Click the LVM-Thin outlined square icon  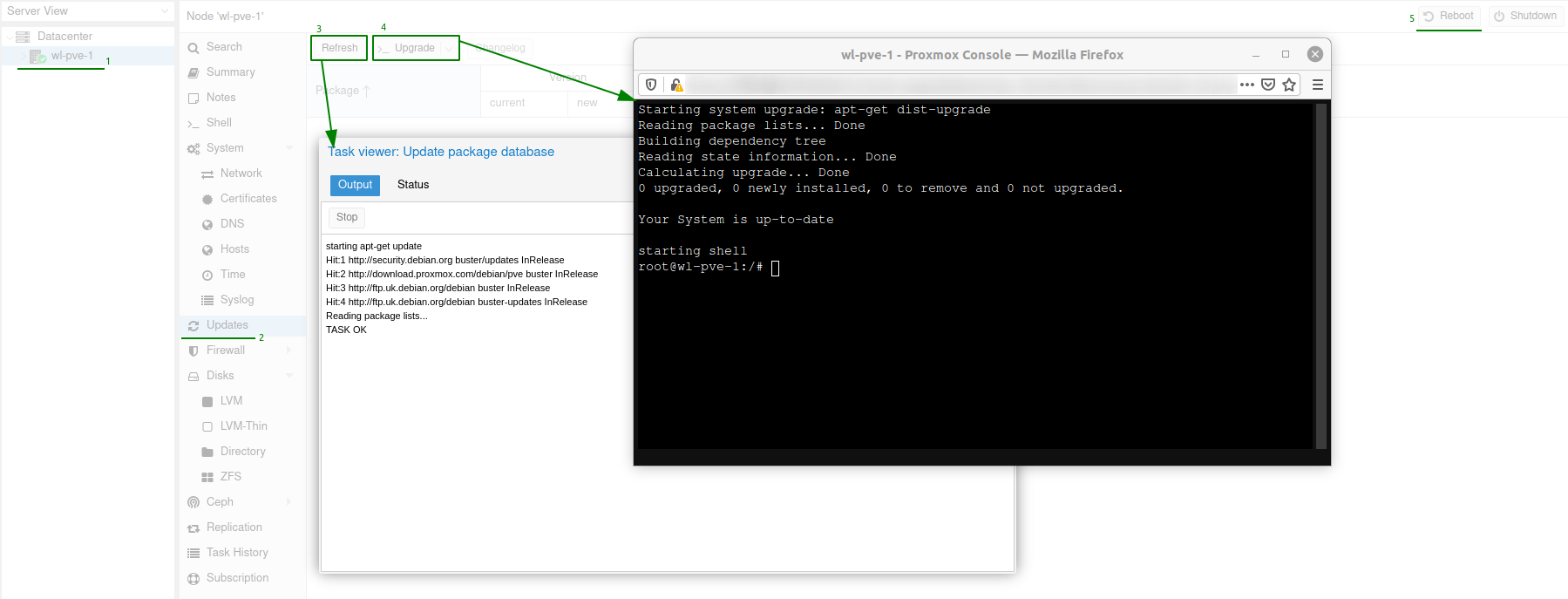click(207, 427)
